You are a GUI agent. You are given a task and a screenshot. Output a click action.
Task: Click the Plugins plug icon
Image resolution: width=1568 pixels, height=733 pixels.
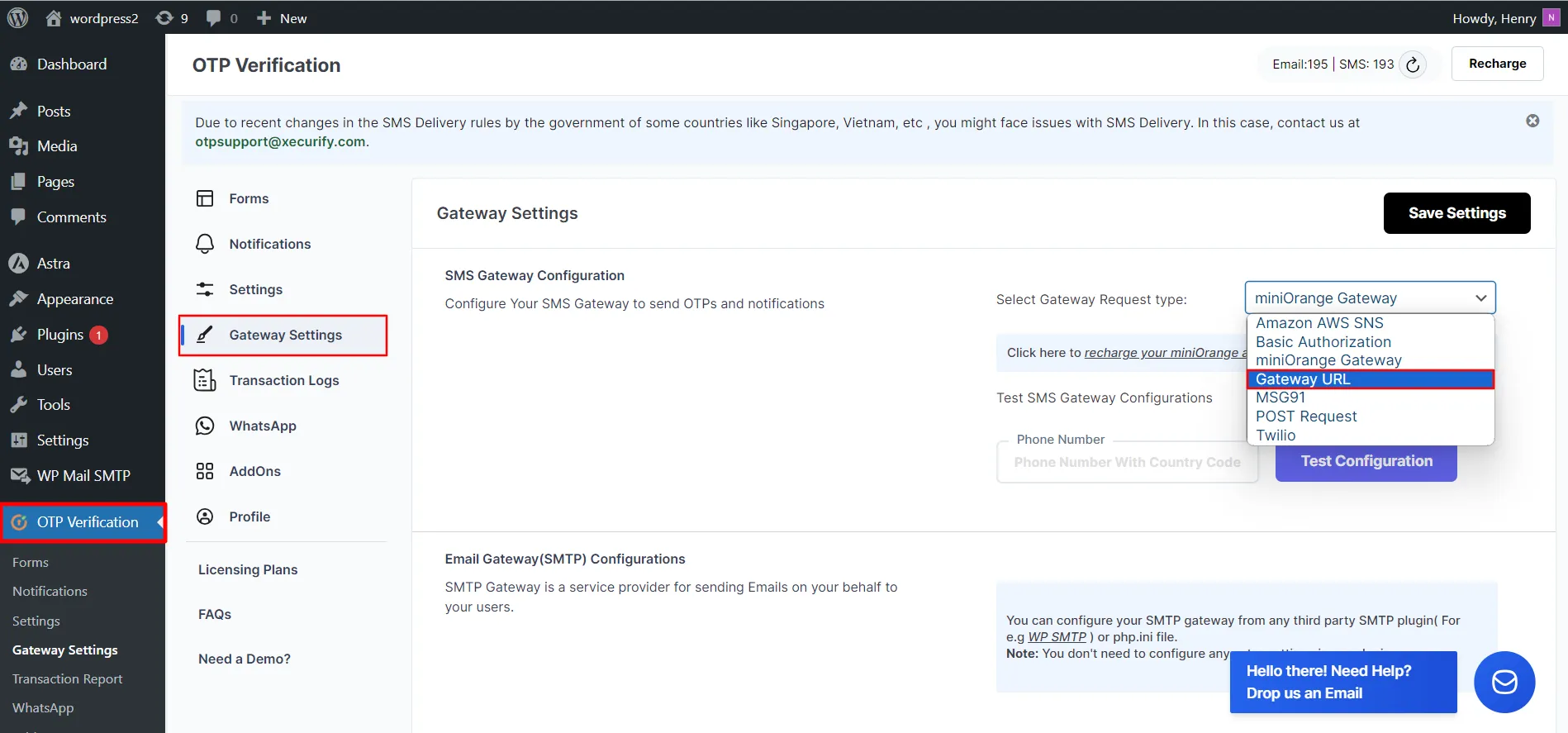(x=18, y=334)
